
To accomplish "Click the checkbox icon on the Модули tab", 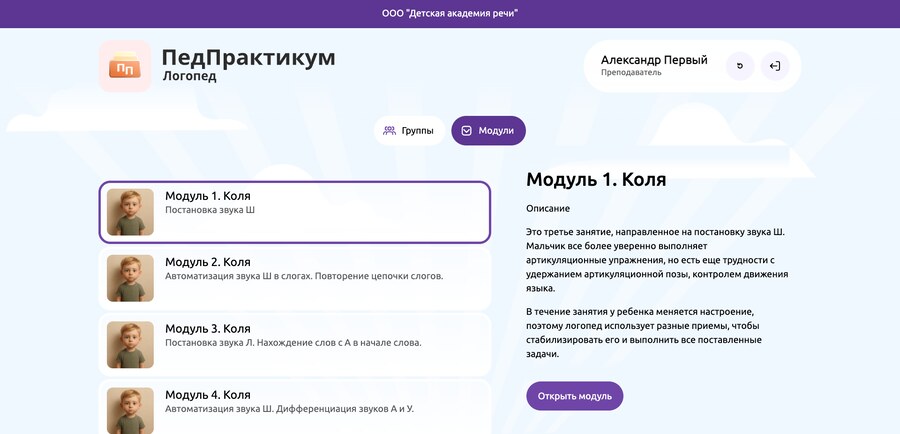I will click(x=467, y=130).
